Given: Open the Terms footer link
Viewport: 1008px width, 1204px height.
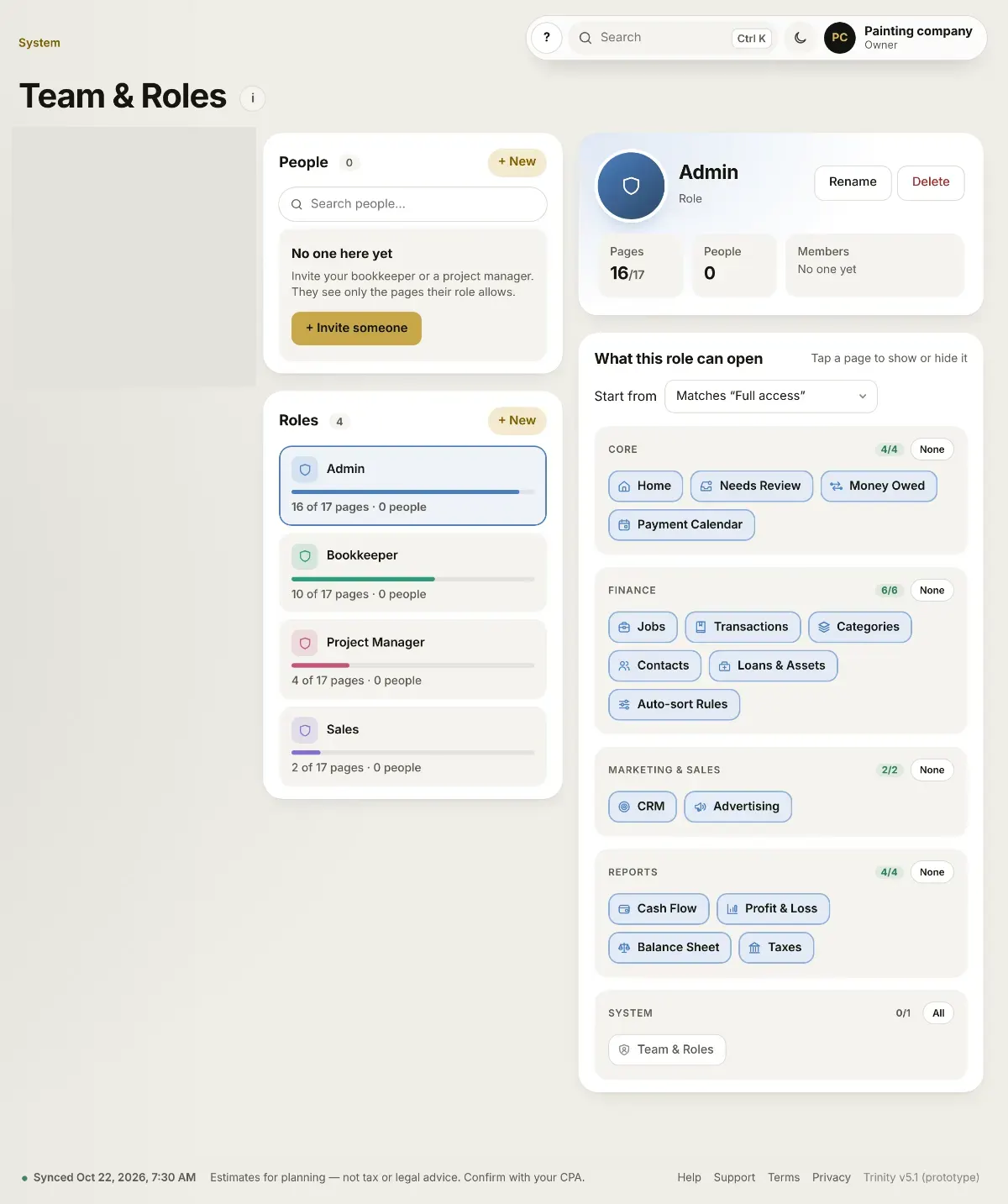Looking at the screenshot, I should (x=784, y=1177).
